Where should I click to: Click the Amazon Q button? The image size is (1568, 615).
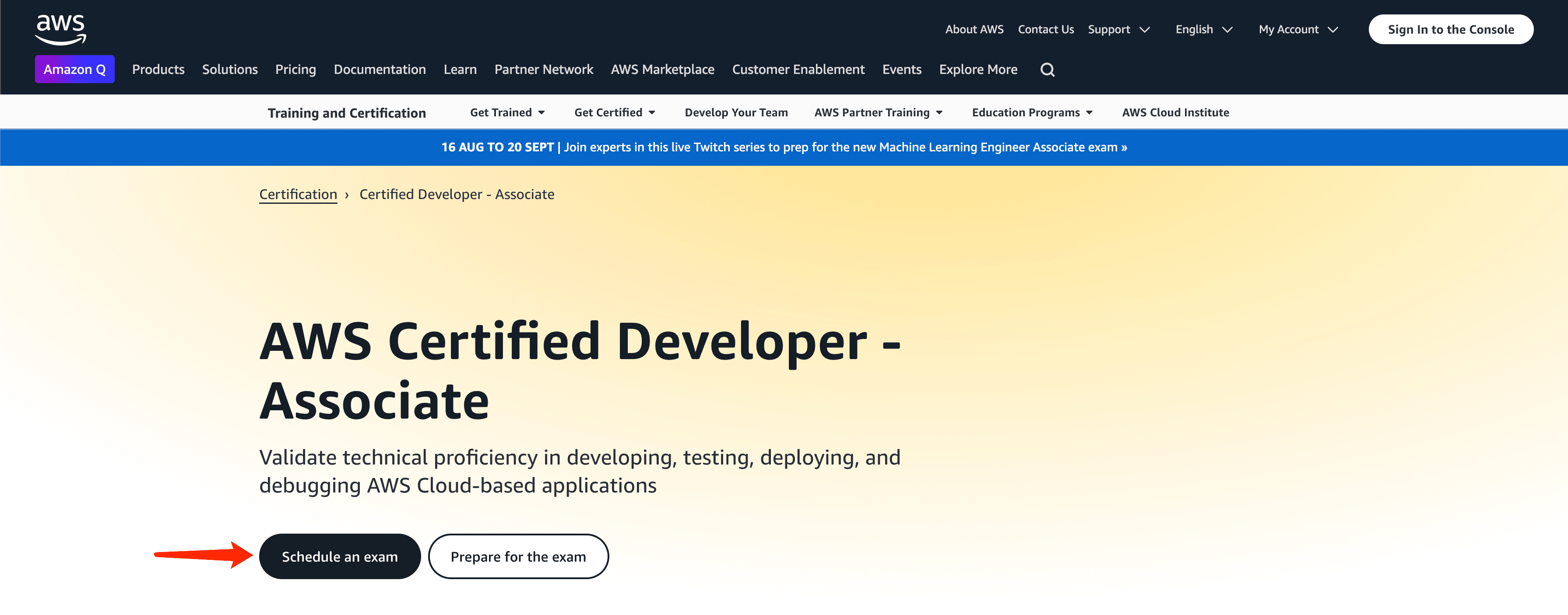click(74, 70)
